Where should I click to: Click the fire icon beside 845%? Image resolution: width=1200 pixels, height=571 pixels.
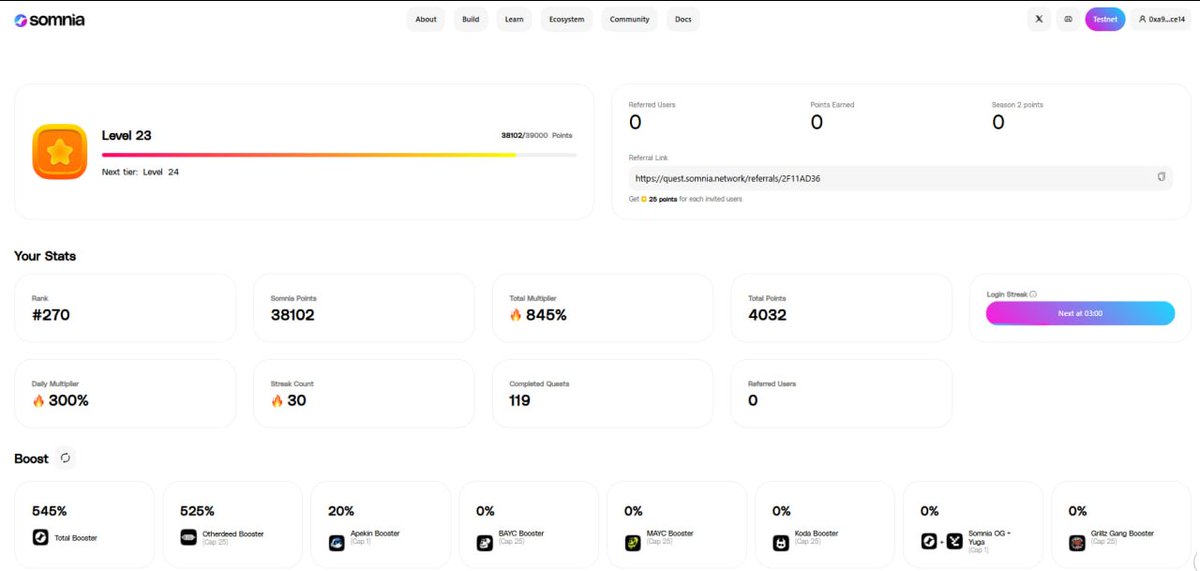click(516, 315)
